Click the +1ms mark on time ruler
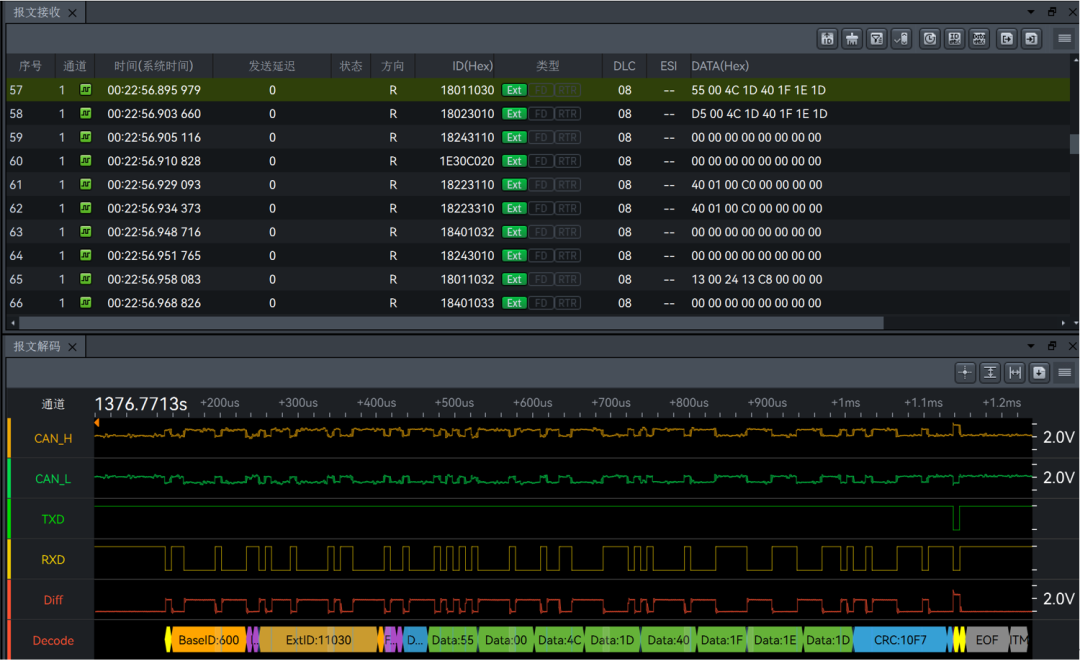 click(x=845, y=403)
